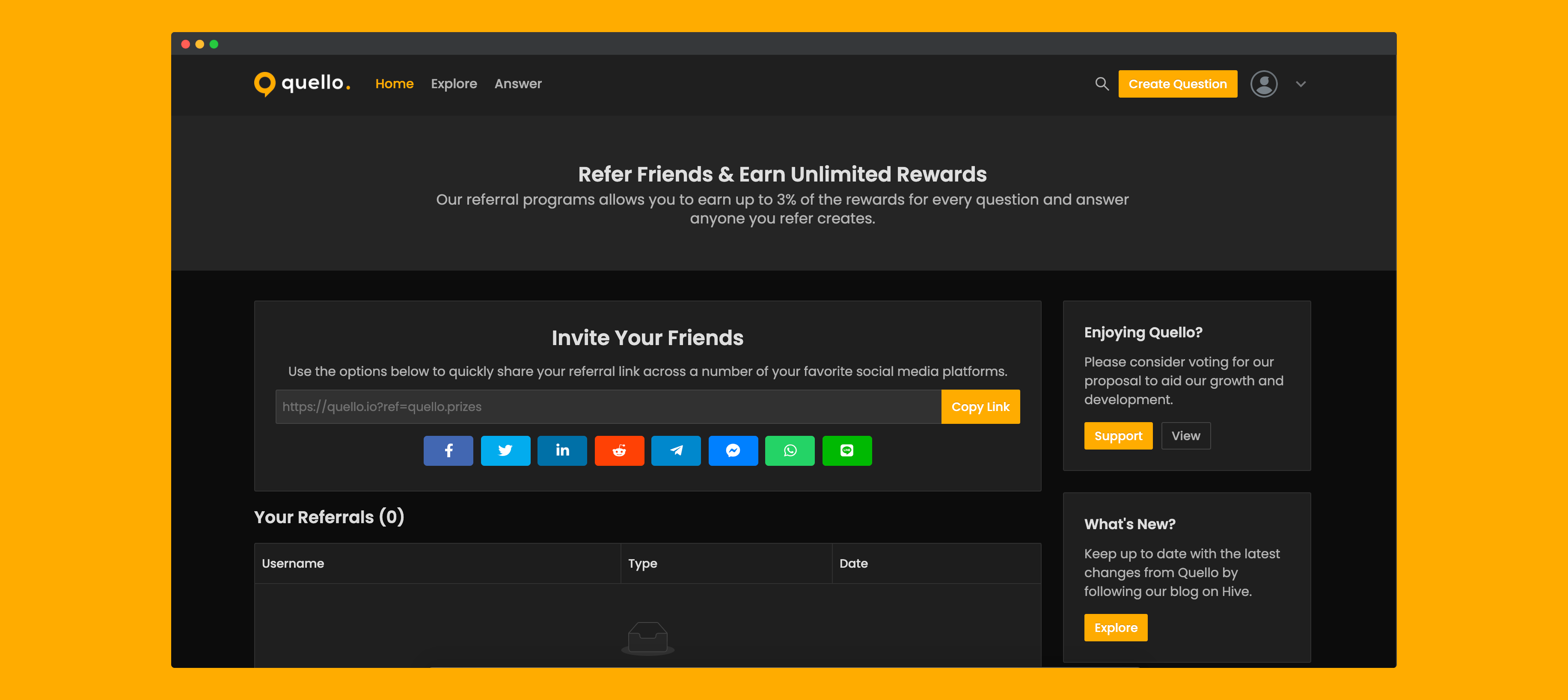This screenshot has height=700, width=1568.
Task: Share referral link via WhatsApp
Action: click(x=790, y=451)
